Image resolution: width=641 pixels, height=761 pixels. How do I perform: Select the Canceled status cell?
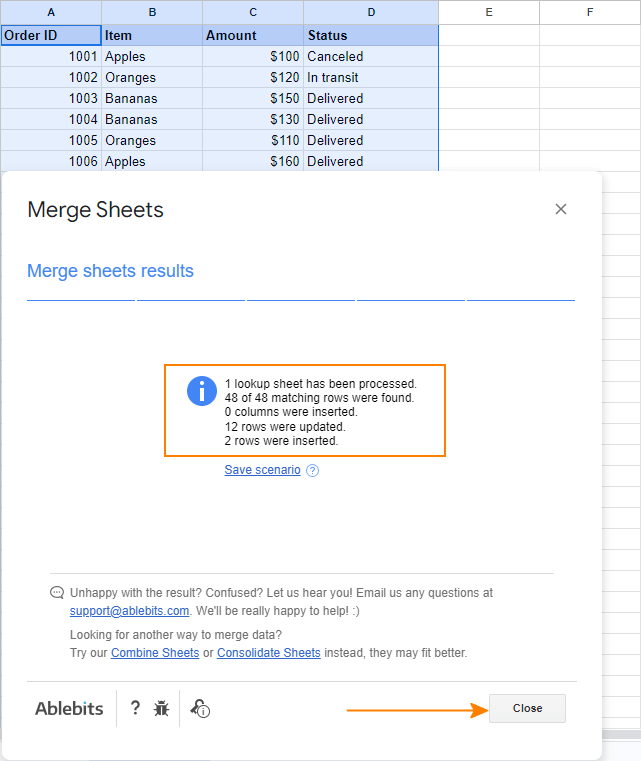tap(371, 56)
